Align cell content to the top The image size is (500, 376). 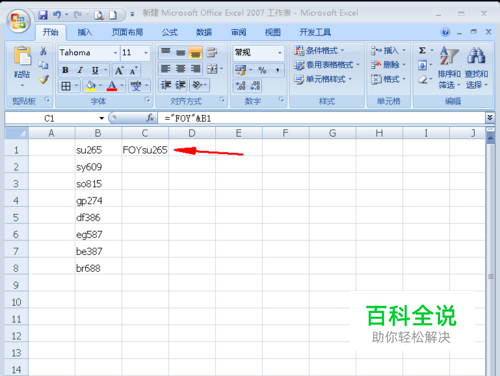[166, 52]
